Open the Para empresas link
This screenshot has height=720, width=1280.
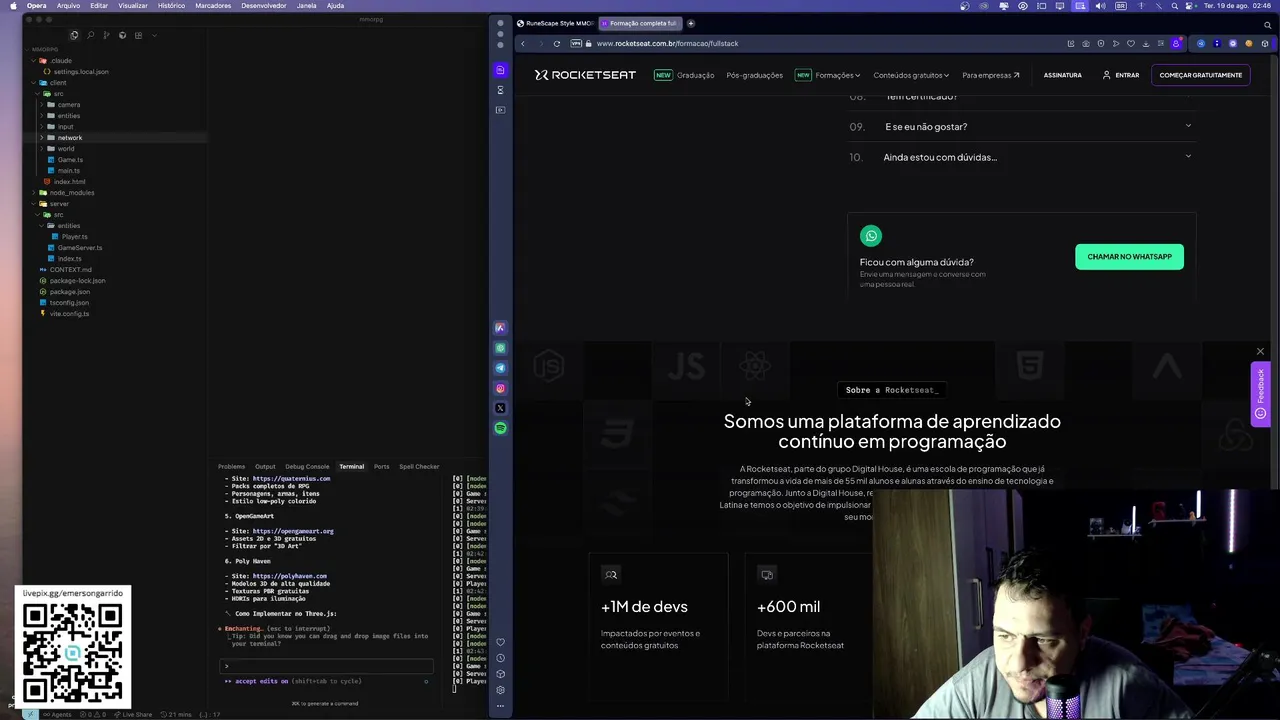(x=990, y=75)
